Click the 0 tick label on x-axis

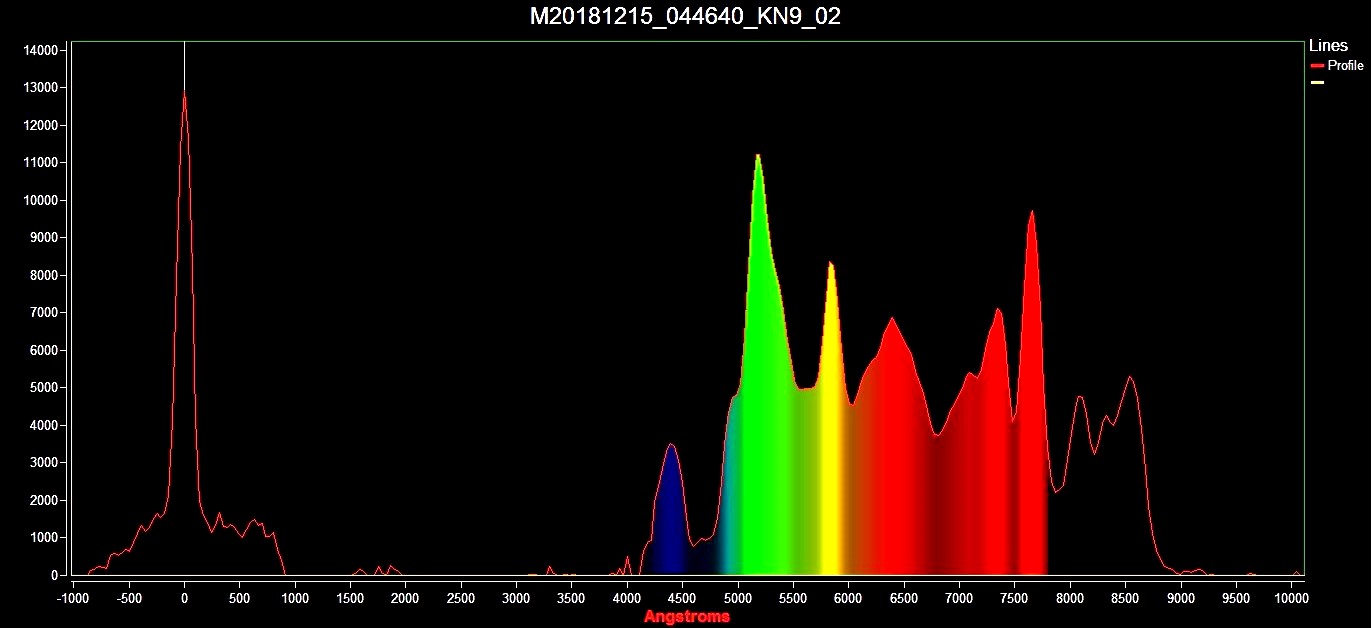pyautogui.click(x=184, y=599)
